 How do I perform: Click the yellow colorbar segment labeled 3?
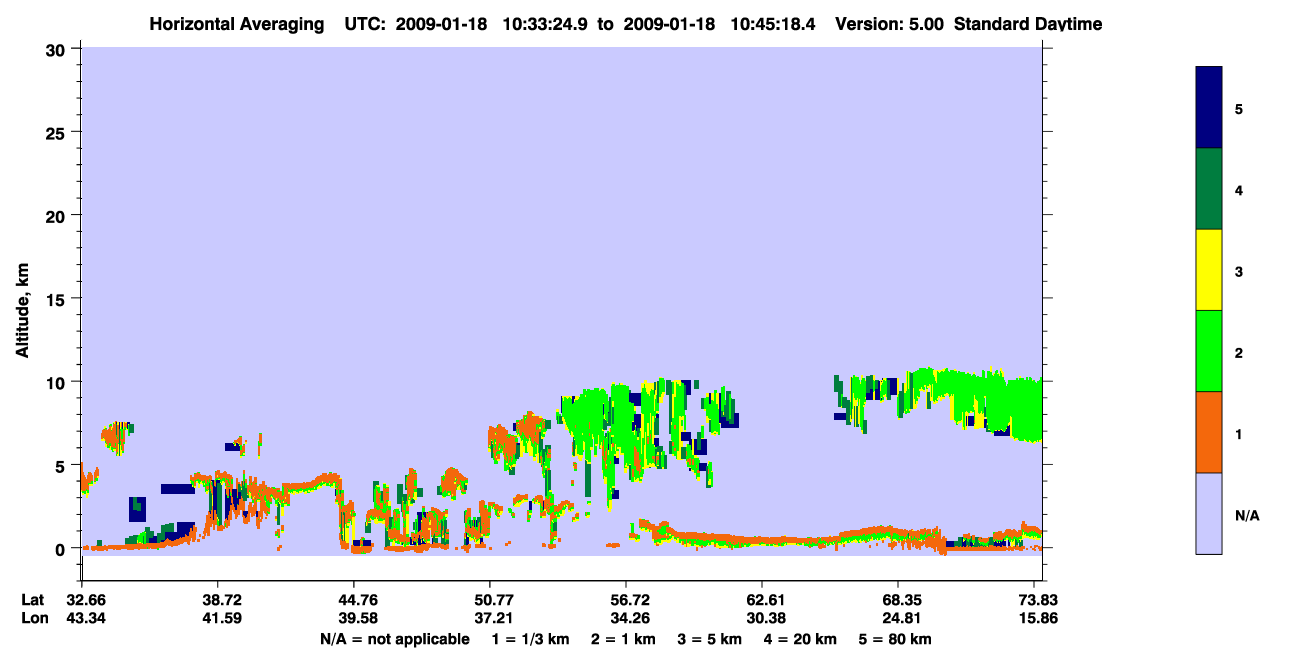click(x=1209, y=270)
